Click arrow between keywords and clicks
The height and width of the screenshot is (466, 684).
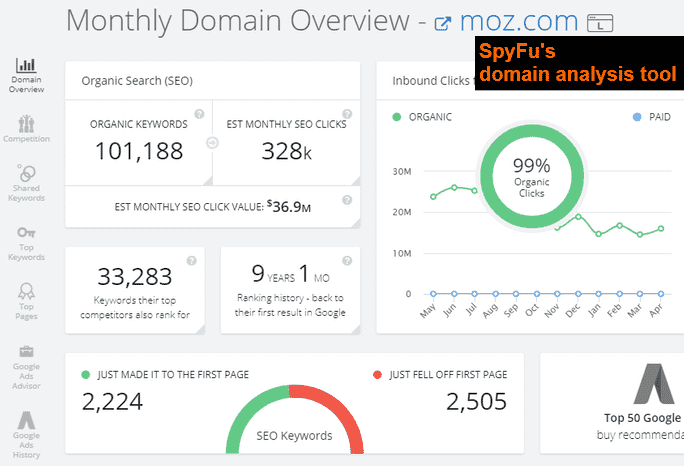point(212,143)
